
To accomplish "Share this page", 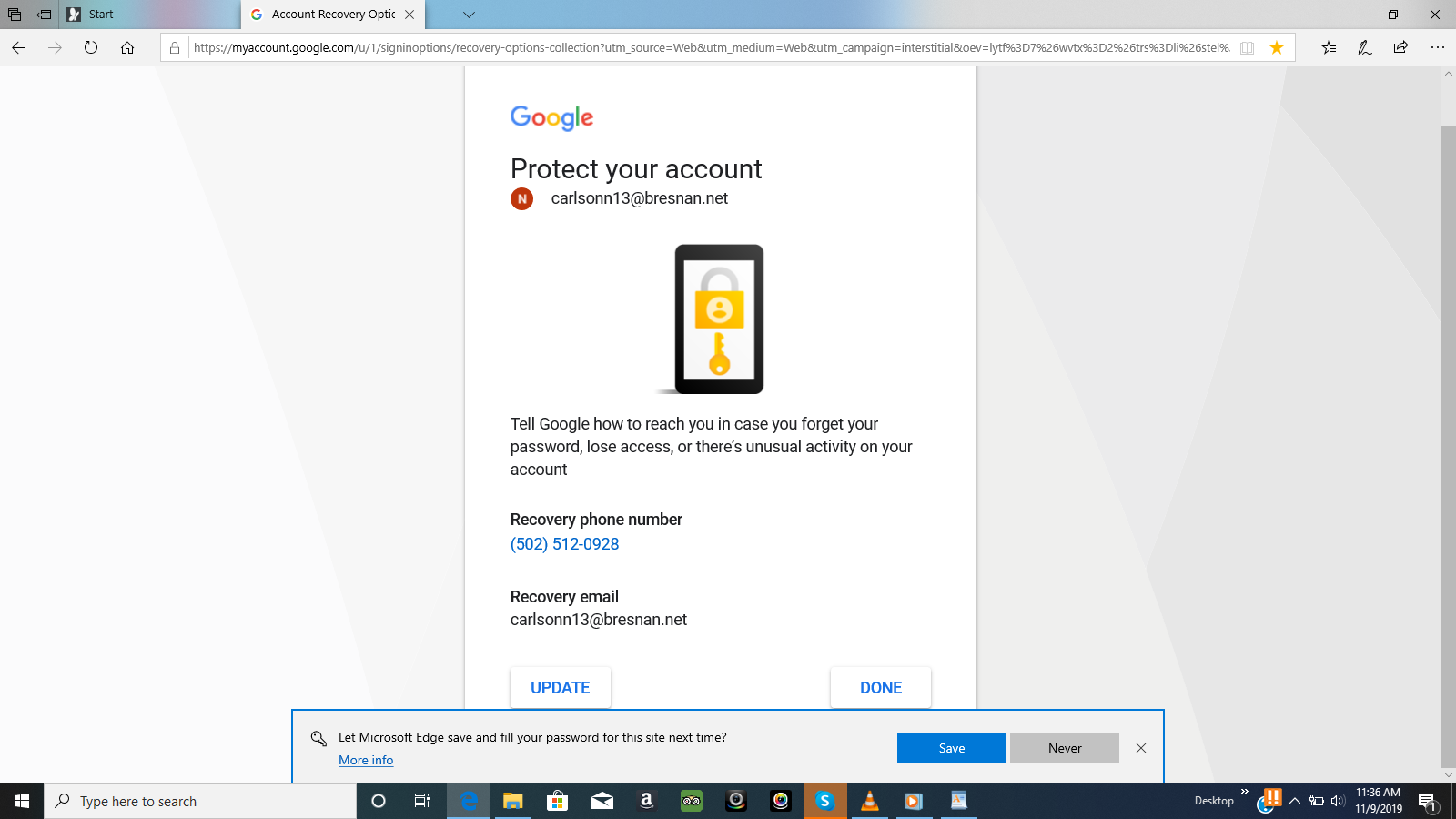I will (1400, 48).
